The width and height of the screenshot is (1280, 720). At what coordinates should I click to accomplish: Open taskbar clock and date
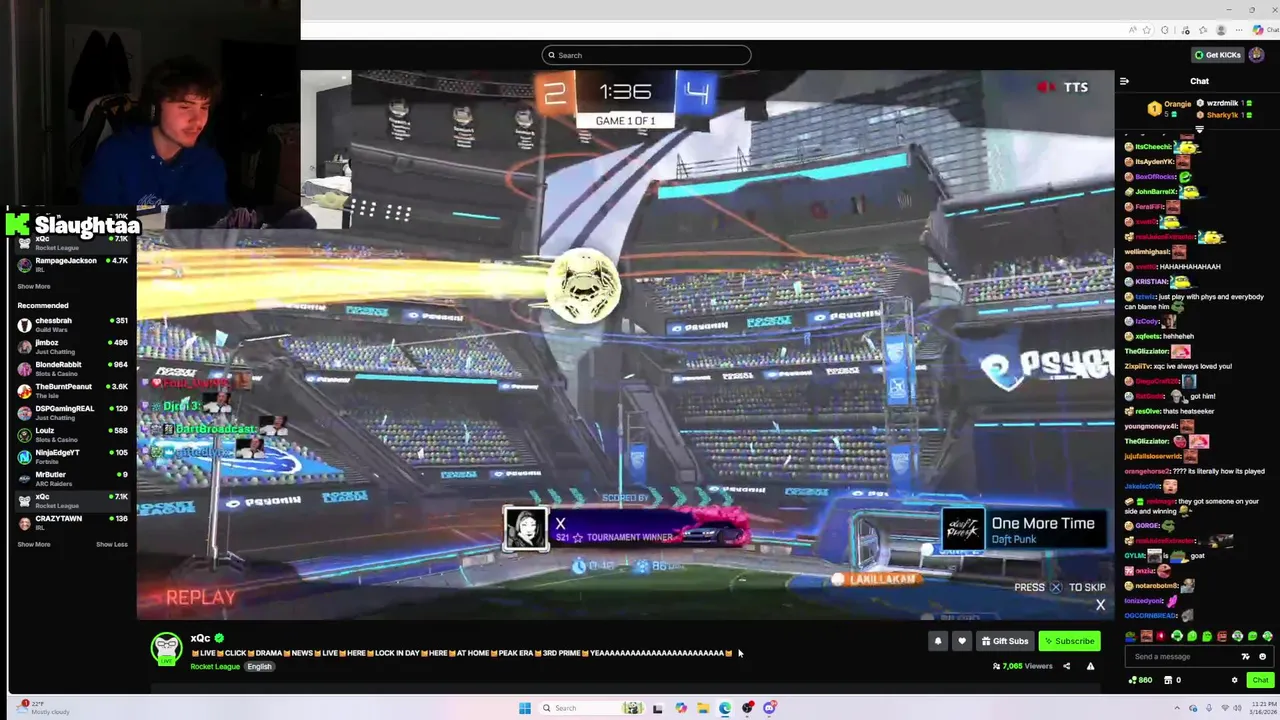tap(1263, 708)
